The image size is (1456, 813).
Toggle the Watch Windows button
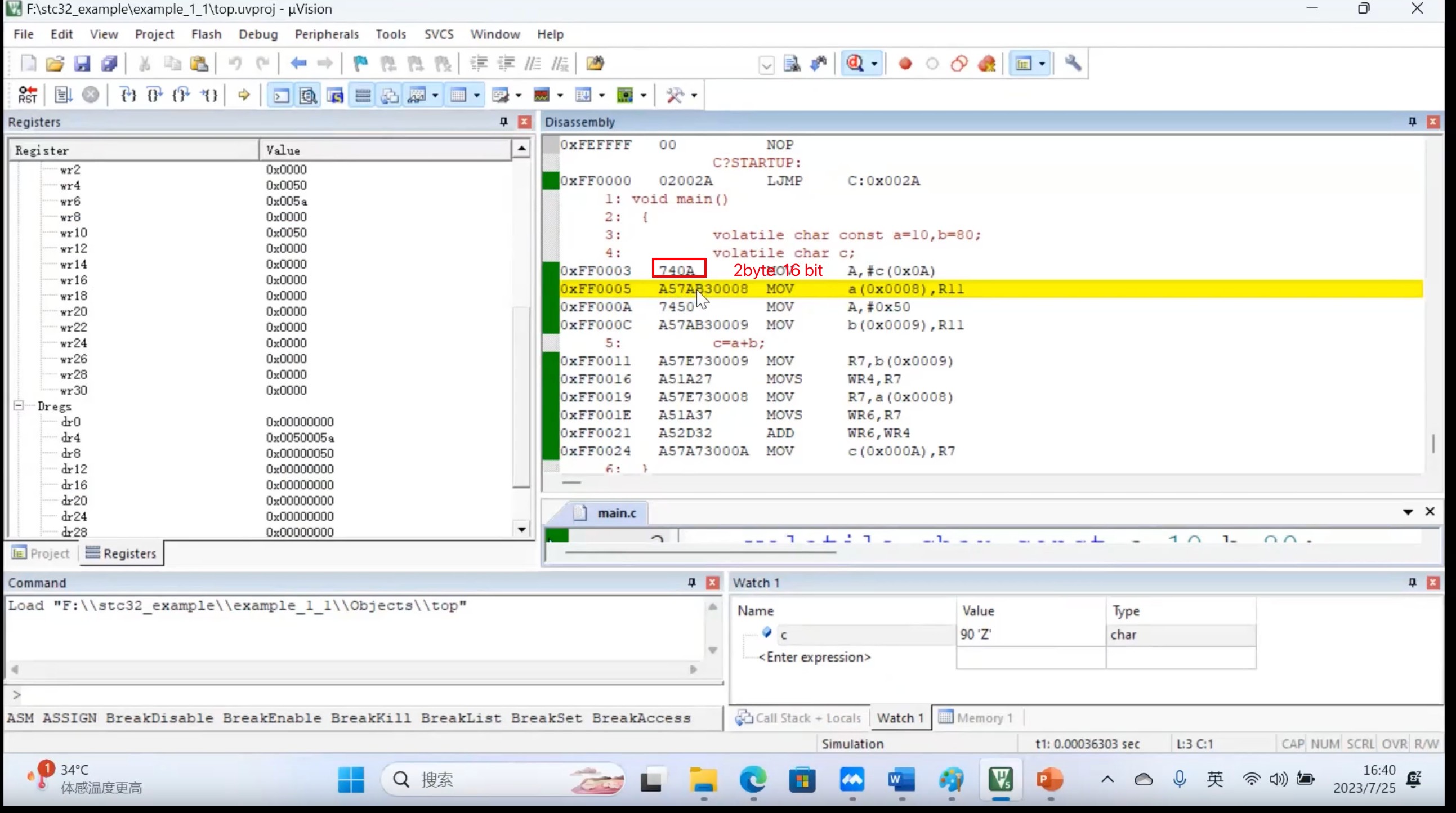coord(417,95)
